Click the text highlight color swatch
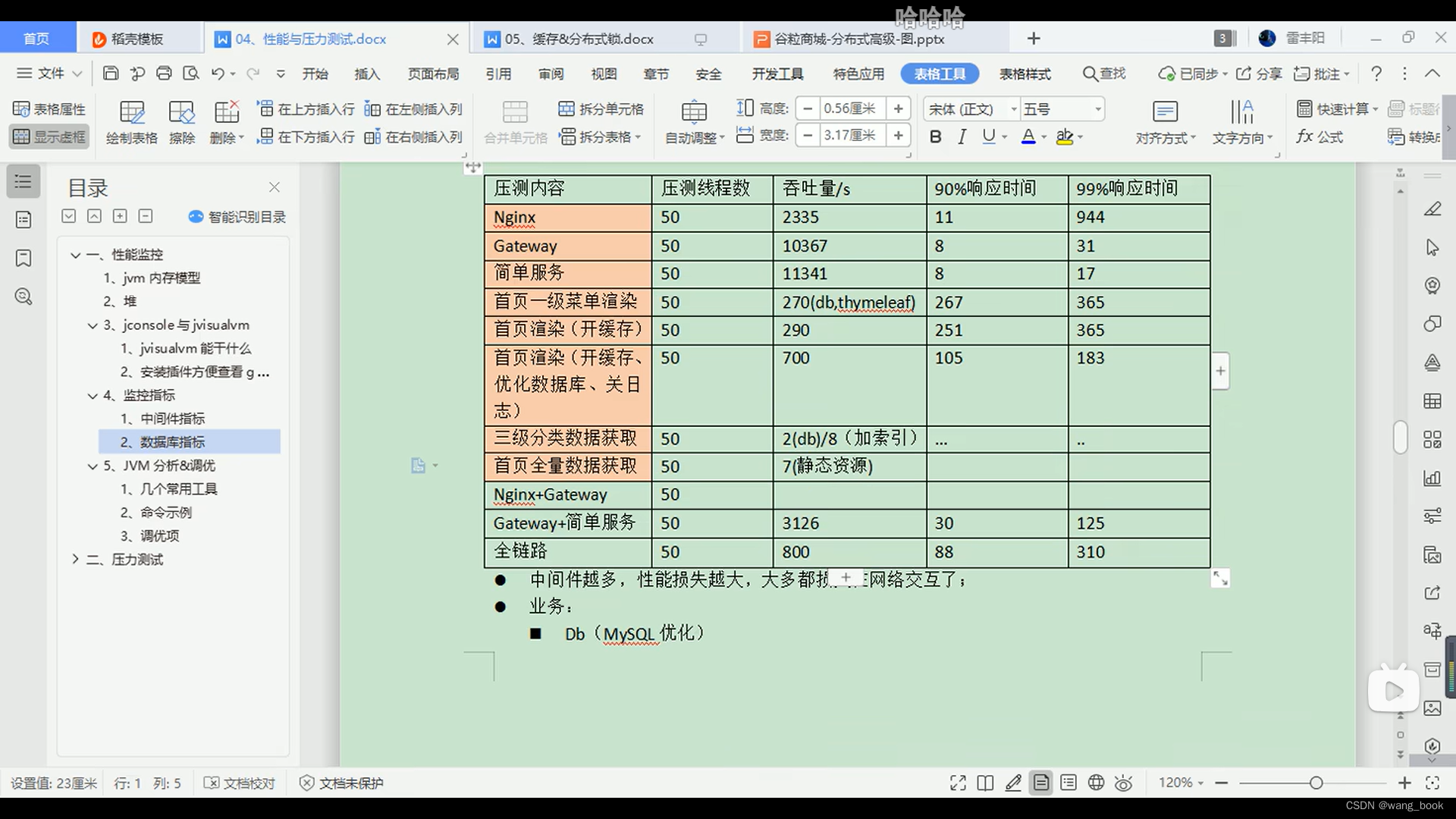This screenshot has height=819, width=1456. pyautogui.click(x=1065, y=136)
